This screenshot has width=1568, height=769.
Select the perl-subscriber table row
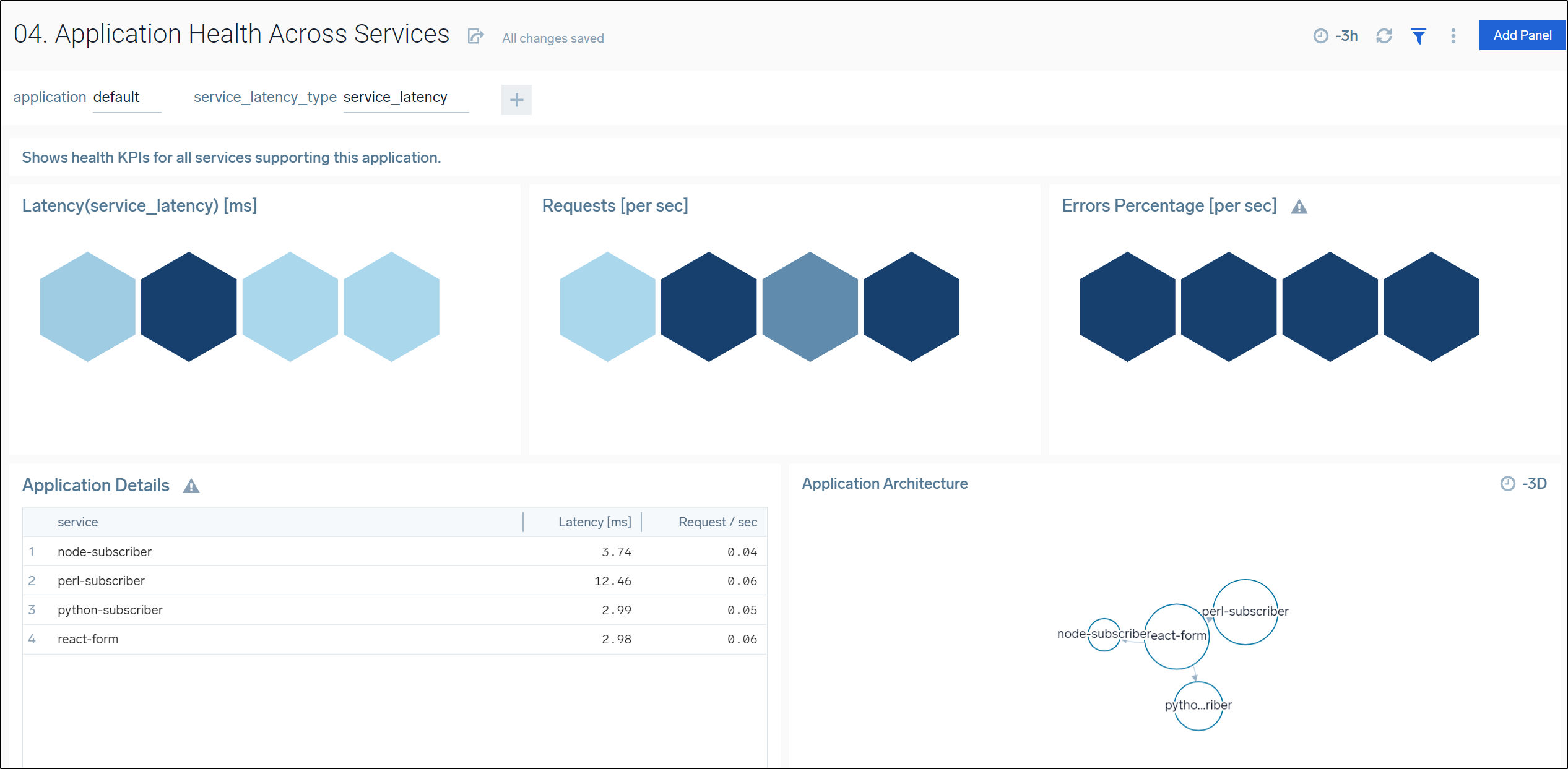point(395,581)
